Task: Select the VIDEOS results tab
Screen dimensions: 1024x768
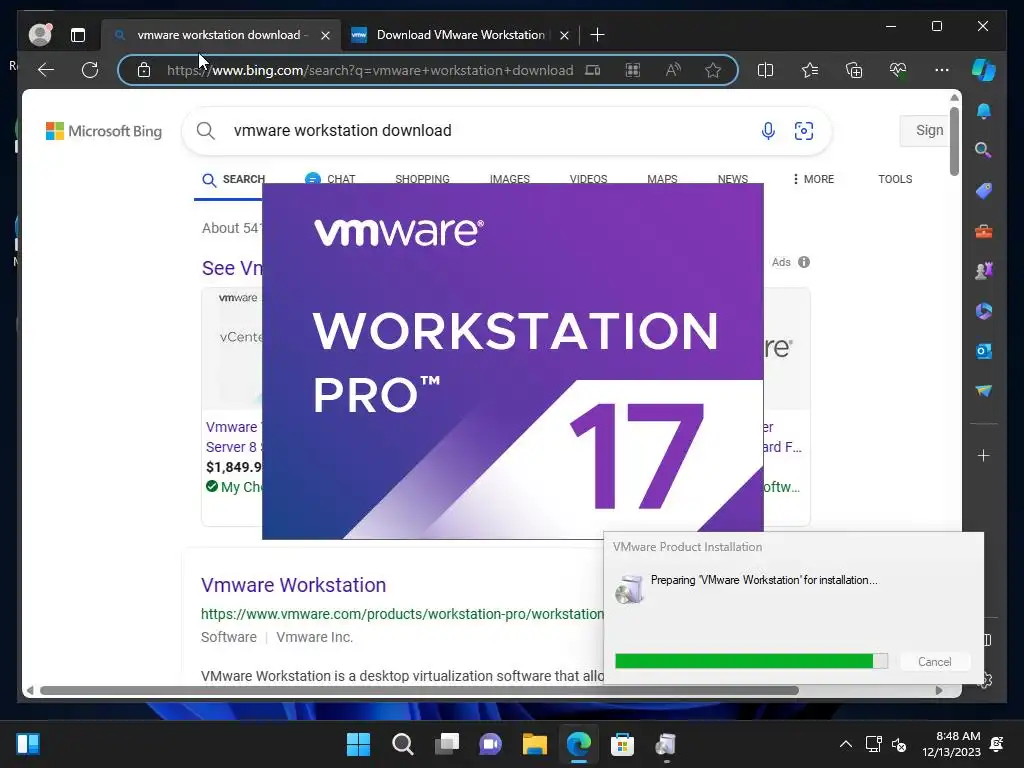Action: pos(588,179)
